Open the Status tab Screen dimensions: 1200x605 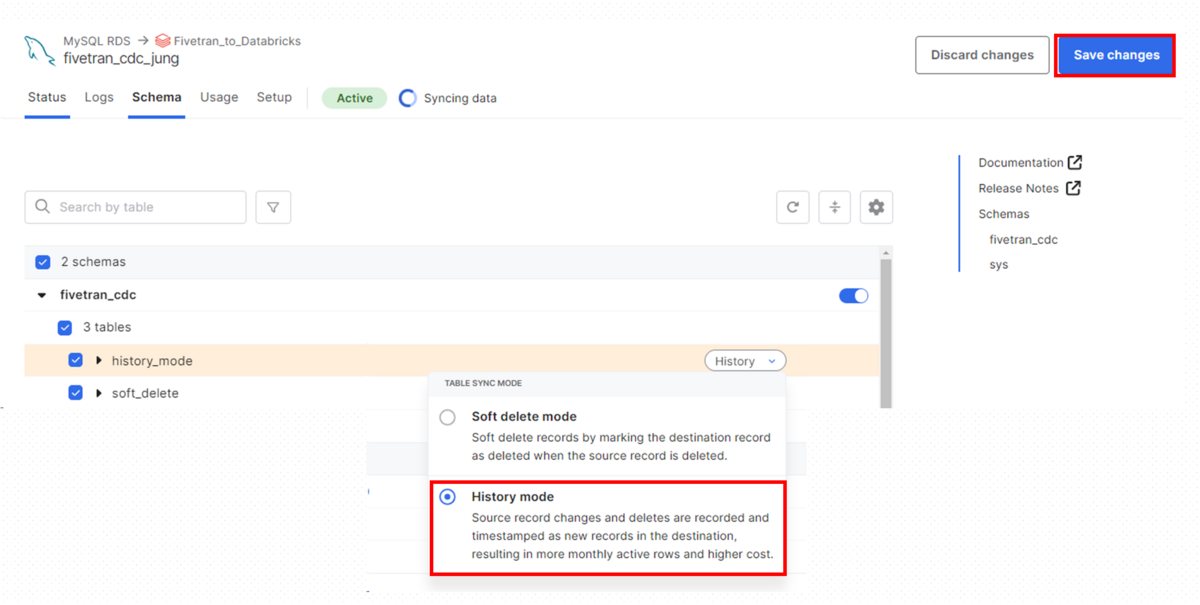pos(47,98)
